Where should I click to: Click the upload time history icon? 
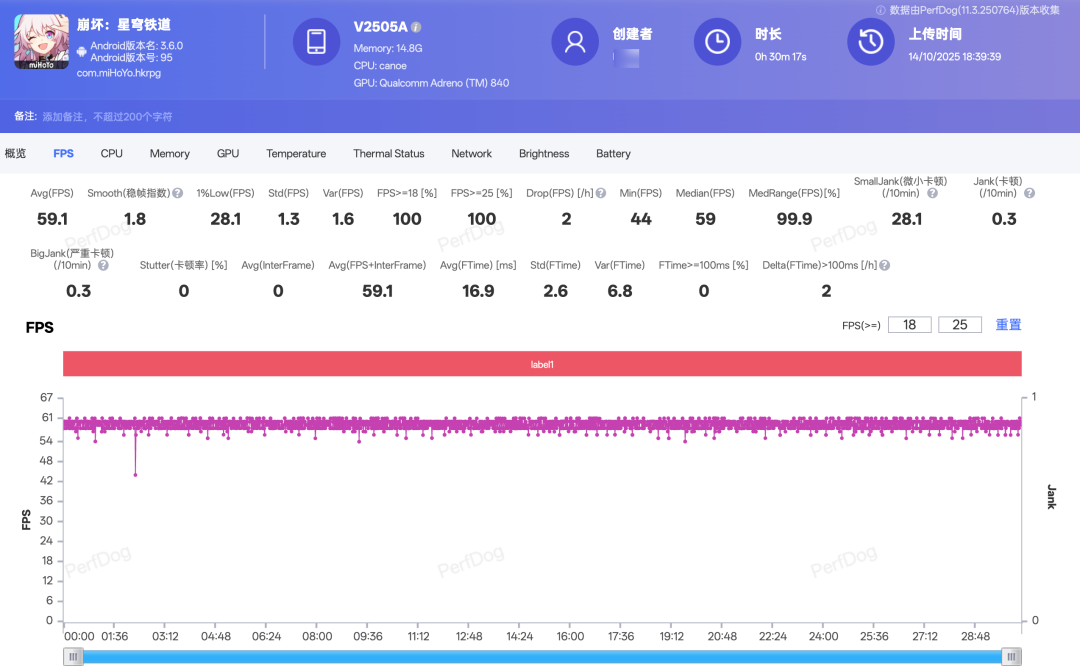[x=870, y=42]
